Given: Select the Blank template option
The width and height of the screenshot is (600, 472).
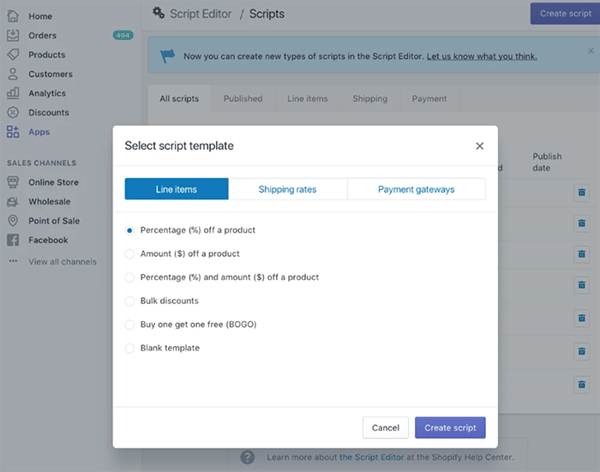Looking at the screenshot, I should [x=130, y=348].
